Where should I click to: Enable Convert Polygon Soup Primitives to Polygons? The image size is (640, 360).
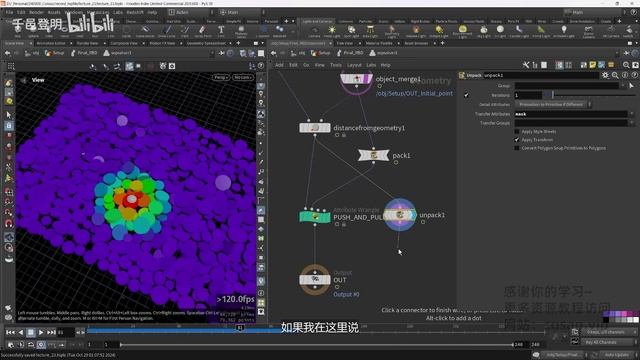point(517,148)
